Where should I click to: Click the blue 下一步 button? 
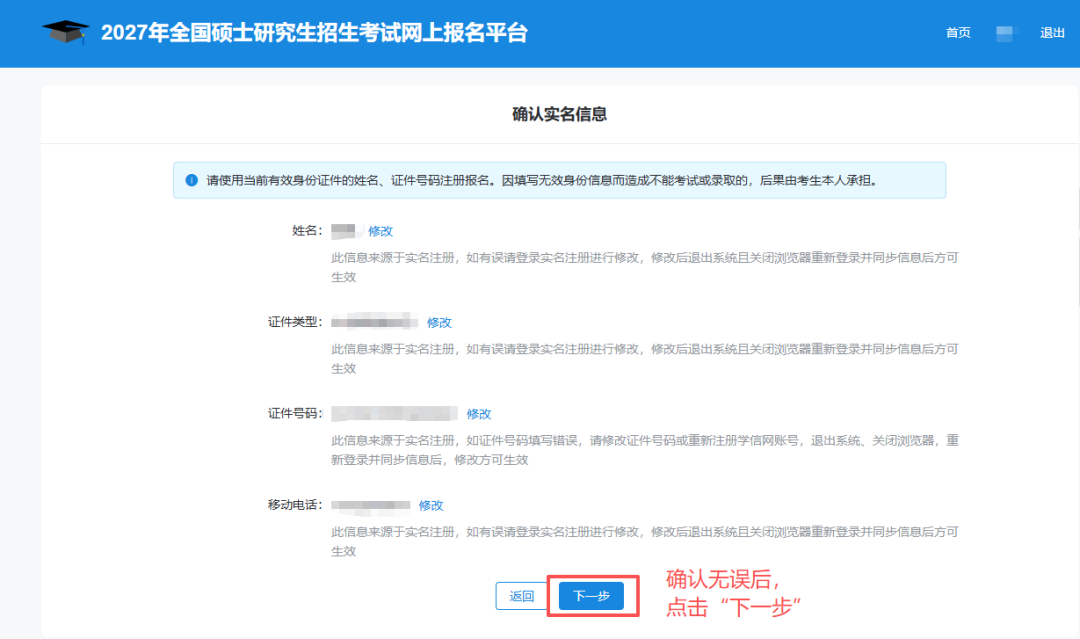pos(591,596)
